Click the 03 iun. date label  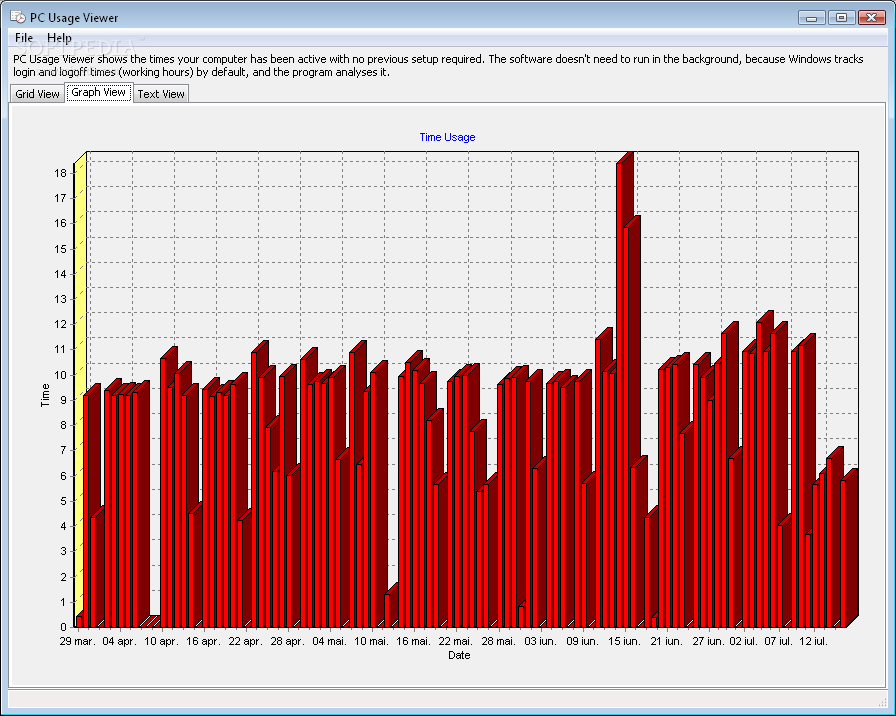(541, 641)
